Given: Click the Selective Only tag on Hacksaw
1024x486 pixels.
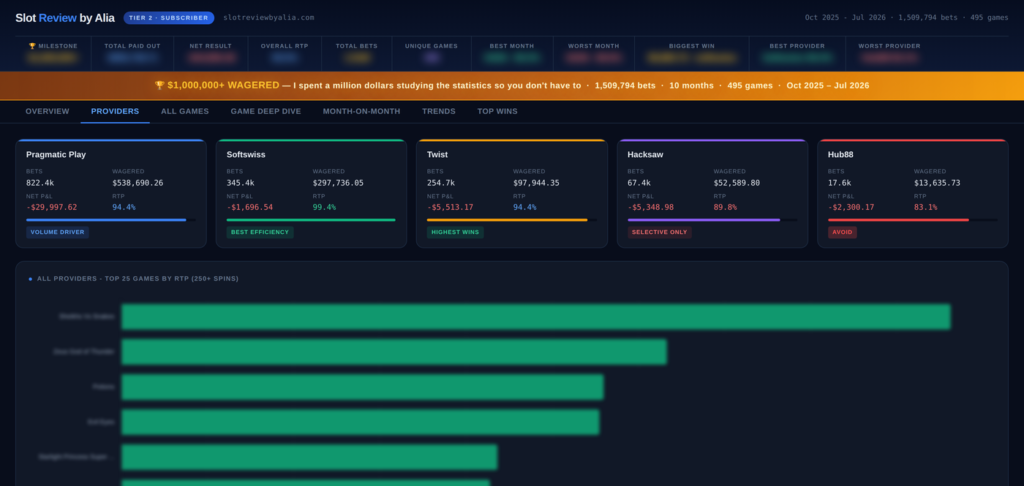Looking at the screenshot, I should [660, 232].
